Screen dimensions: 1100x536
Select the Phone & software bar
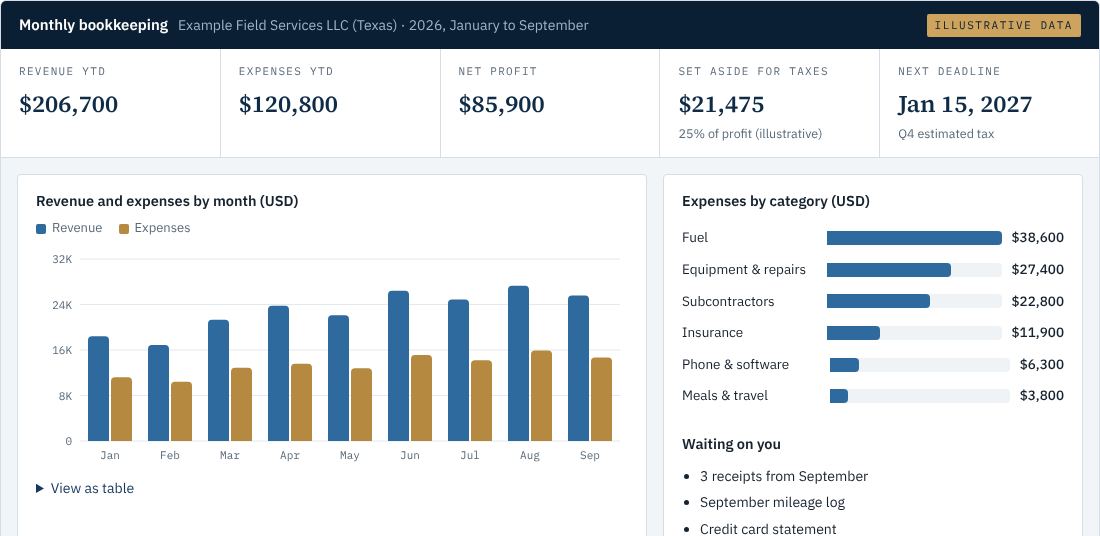844,365
